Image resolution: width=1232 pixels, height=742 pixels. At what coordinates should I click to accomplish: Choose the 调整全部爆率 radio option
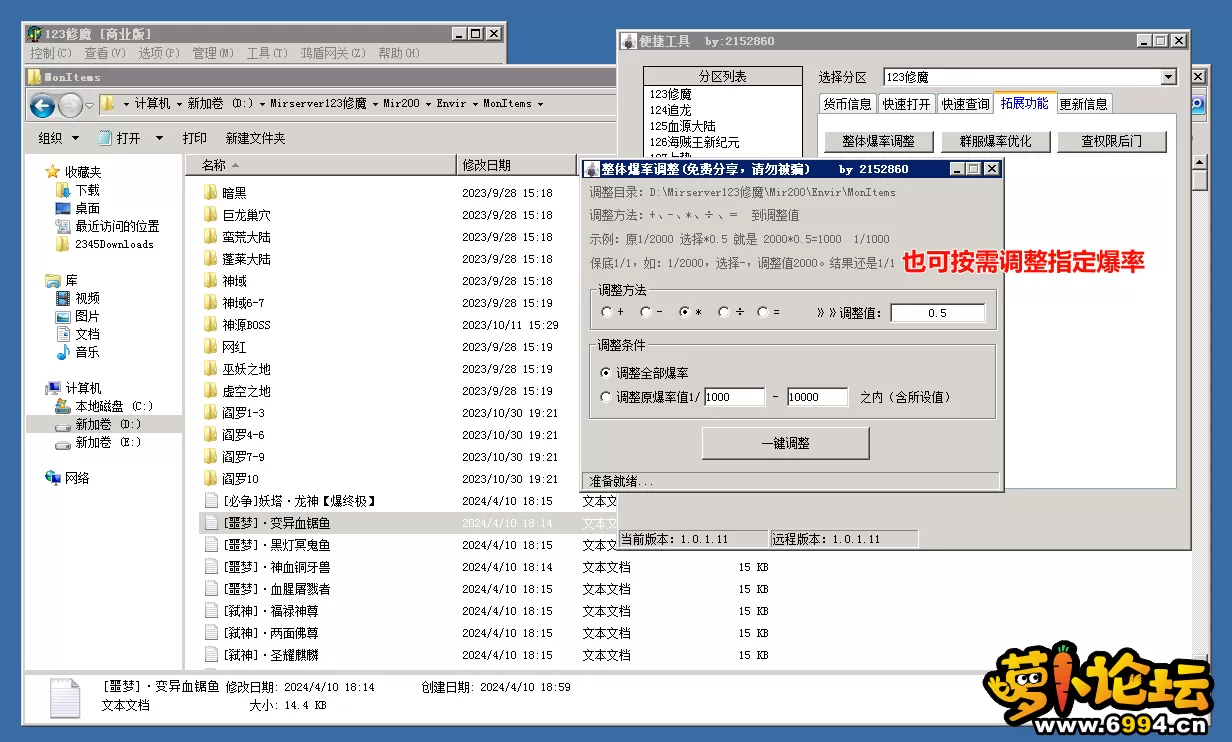tap(606, 373)
